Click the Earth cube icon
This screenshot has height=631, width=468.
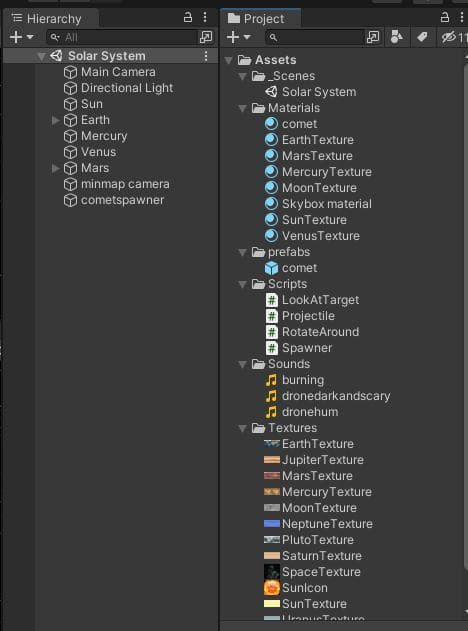pyautogui.click(x=70, y=120)
